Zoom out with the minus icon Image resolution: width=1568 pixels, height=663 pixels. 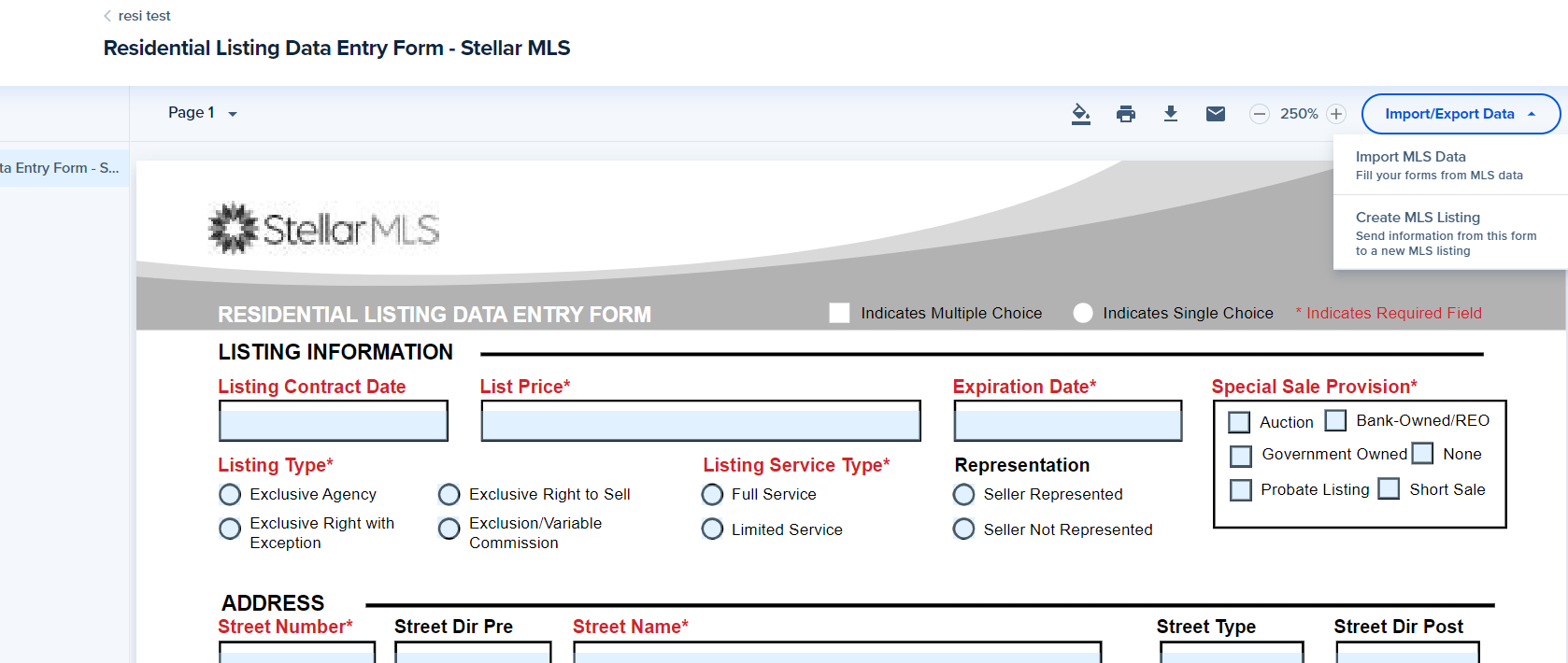tap(1260, 114)
